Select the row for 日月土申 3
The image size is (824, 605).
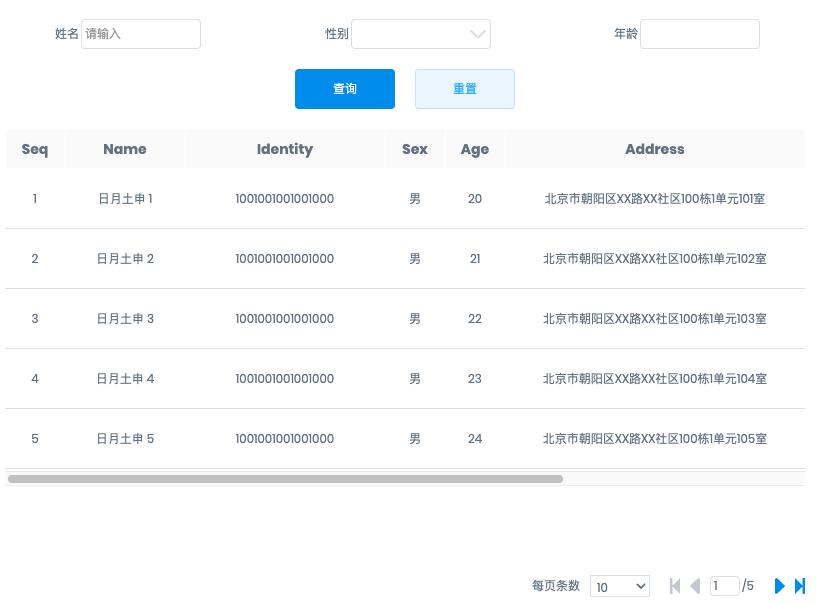coord(125,319)
